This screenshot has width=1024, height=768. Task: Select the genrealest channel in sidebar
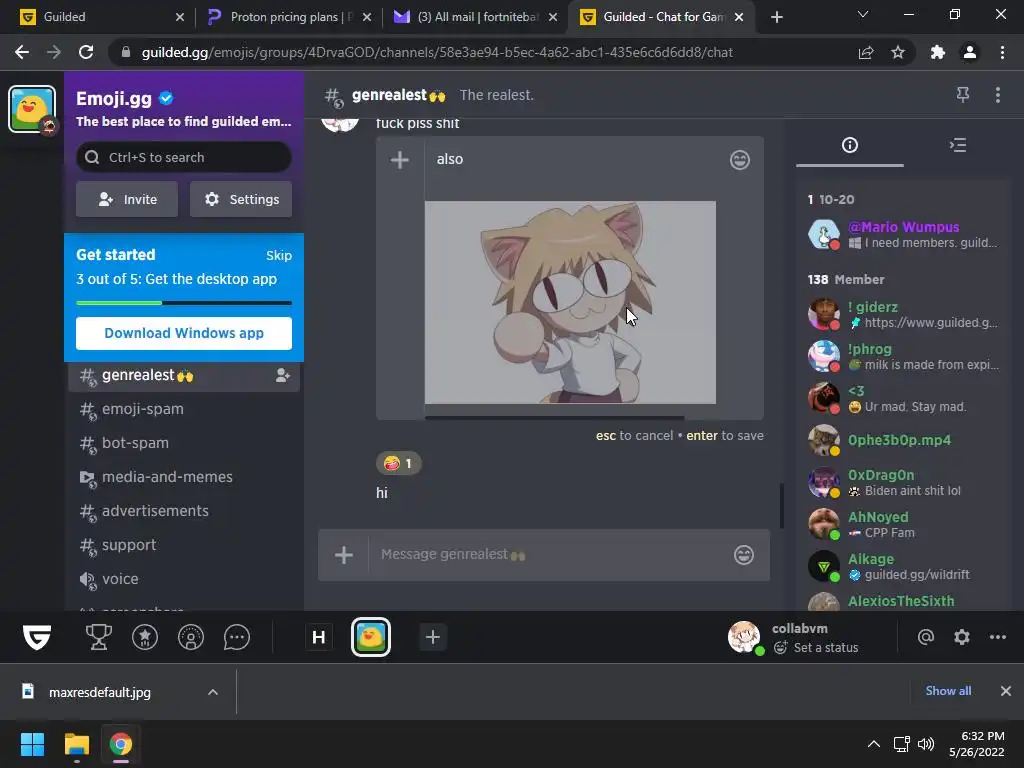(184, 376)
